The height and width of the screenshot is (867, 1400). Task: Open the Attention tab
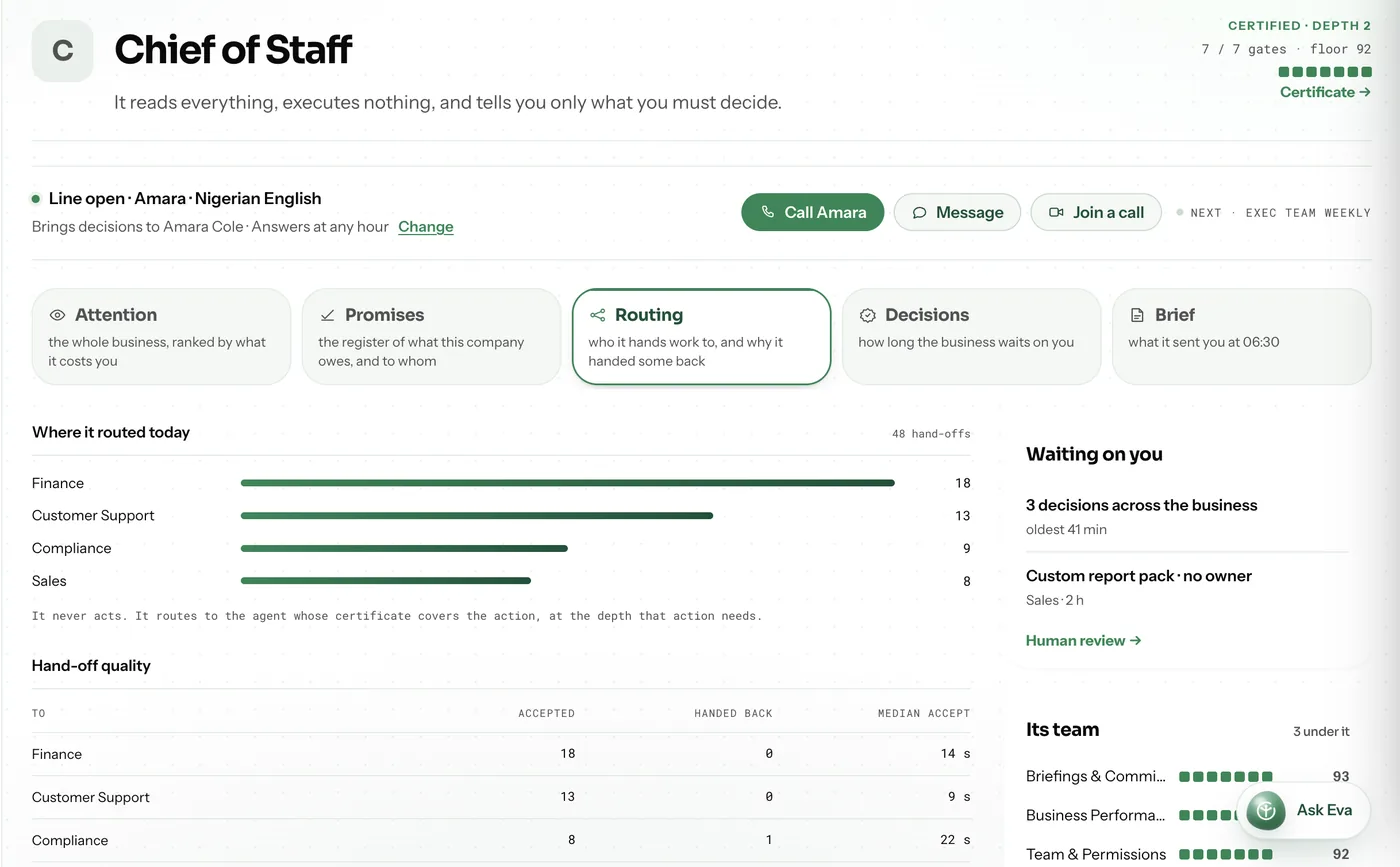pos(161,337)
